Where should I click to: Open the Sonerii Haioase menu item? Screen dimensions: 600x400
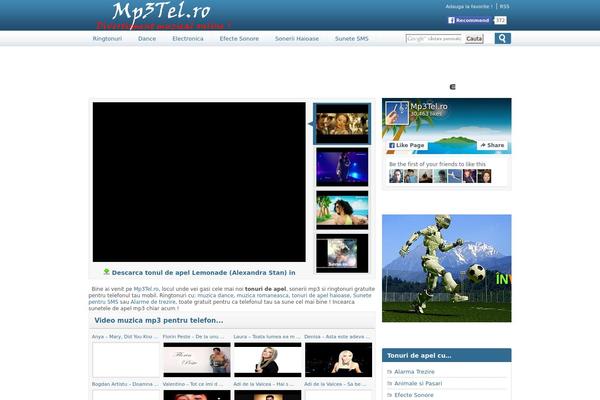(x=297, y=39)
